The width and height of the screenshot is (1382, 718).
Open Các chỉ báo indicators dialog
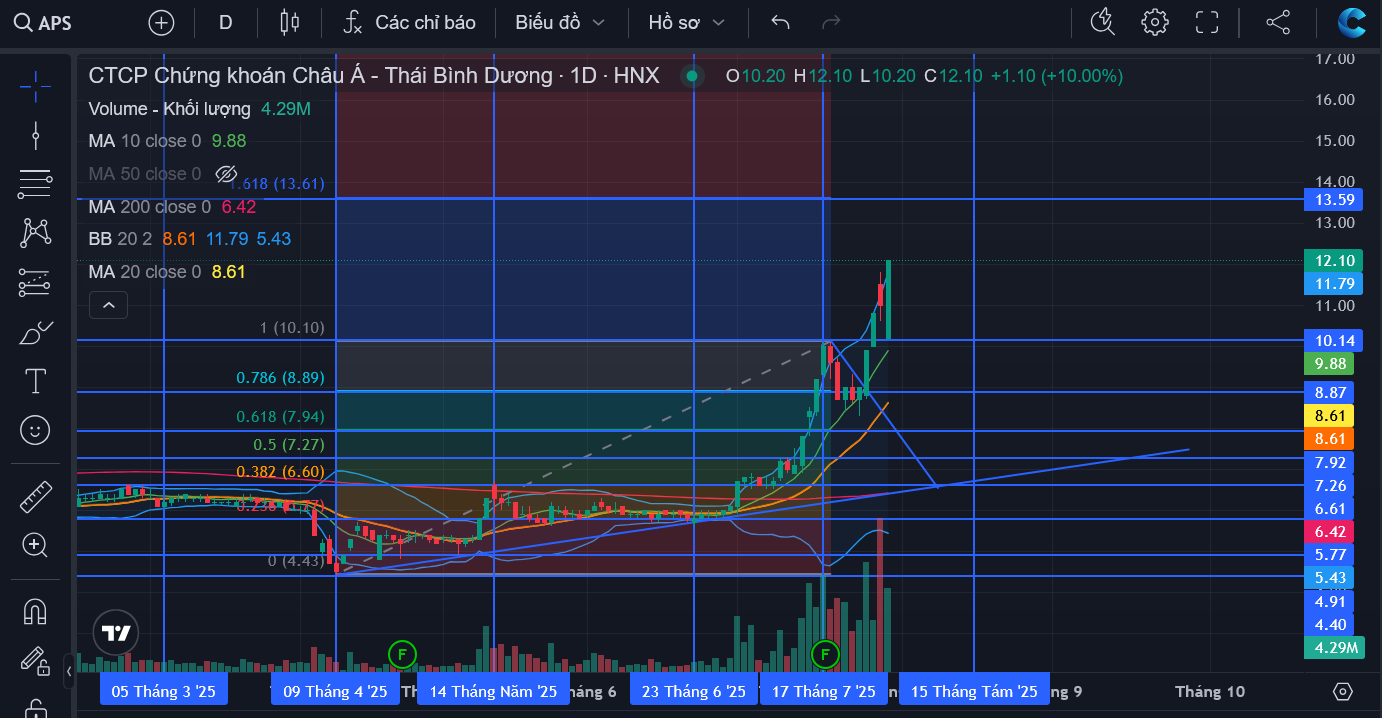pos(408,22)
